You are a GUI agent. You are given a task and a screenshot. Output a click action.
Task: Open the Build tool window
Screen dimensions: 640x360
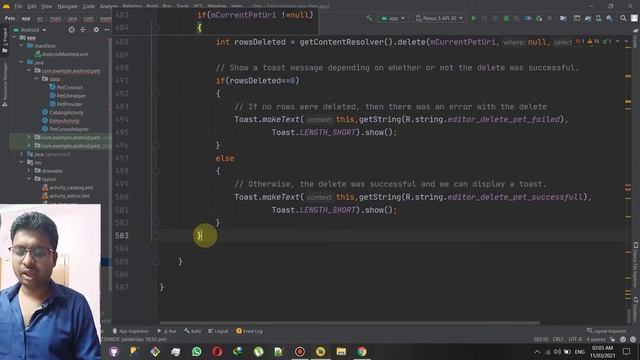(x=193, y=331)
